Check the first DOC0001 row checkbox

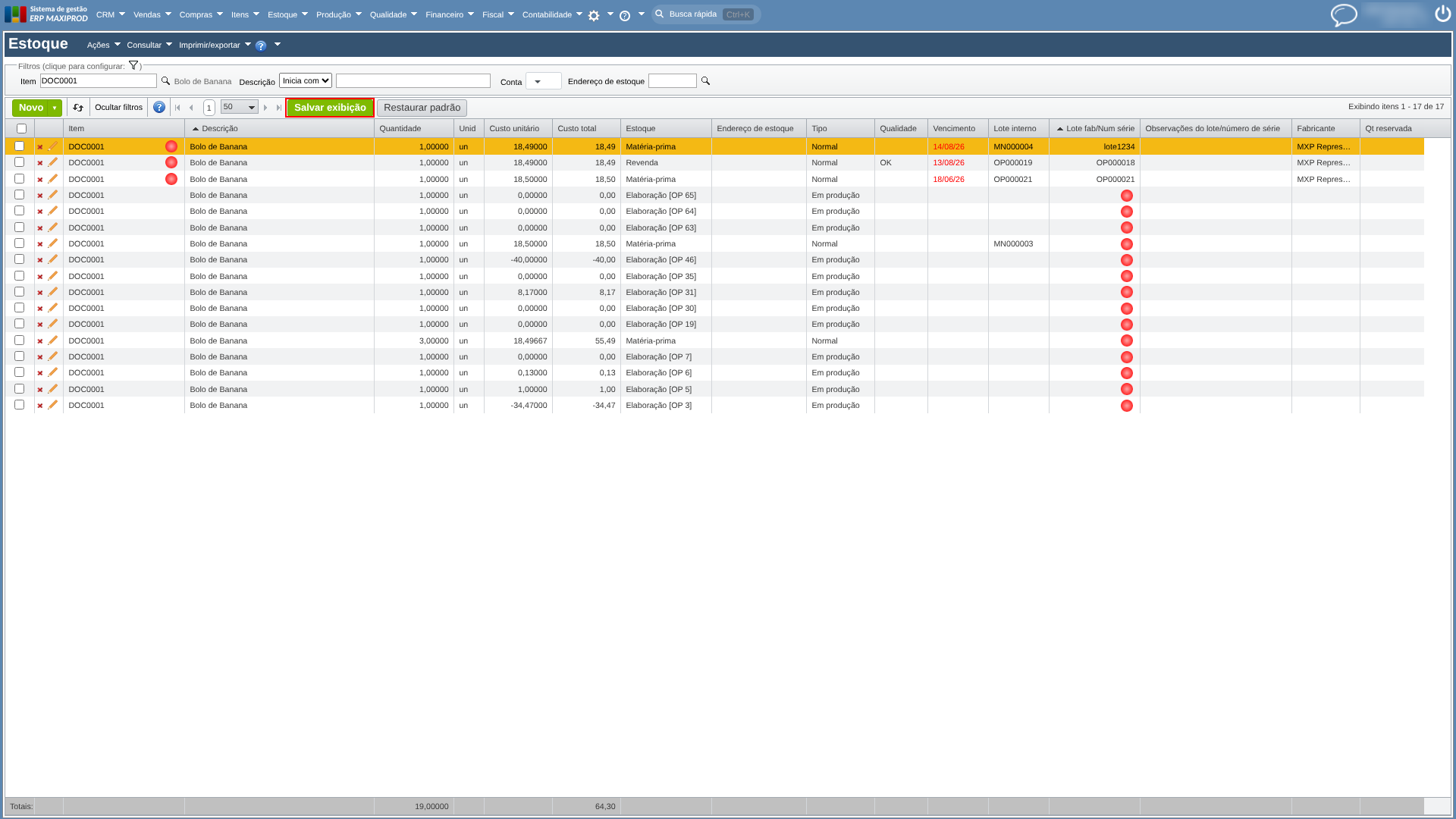(20, 146)
